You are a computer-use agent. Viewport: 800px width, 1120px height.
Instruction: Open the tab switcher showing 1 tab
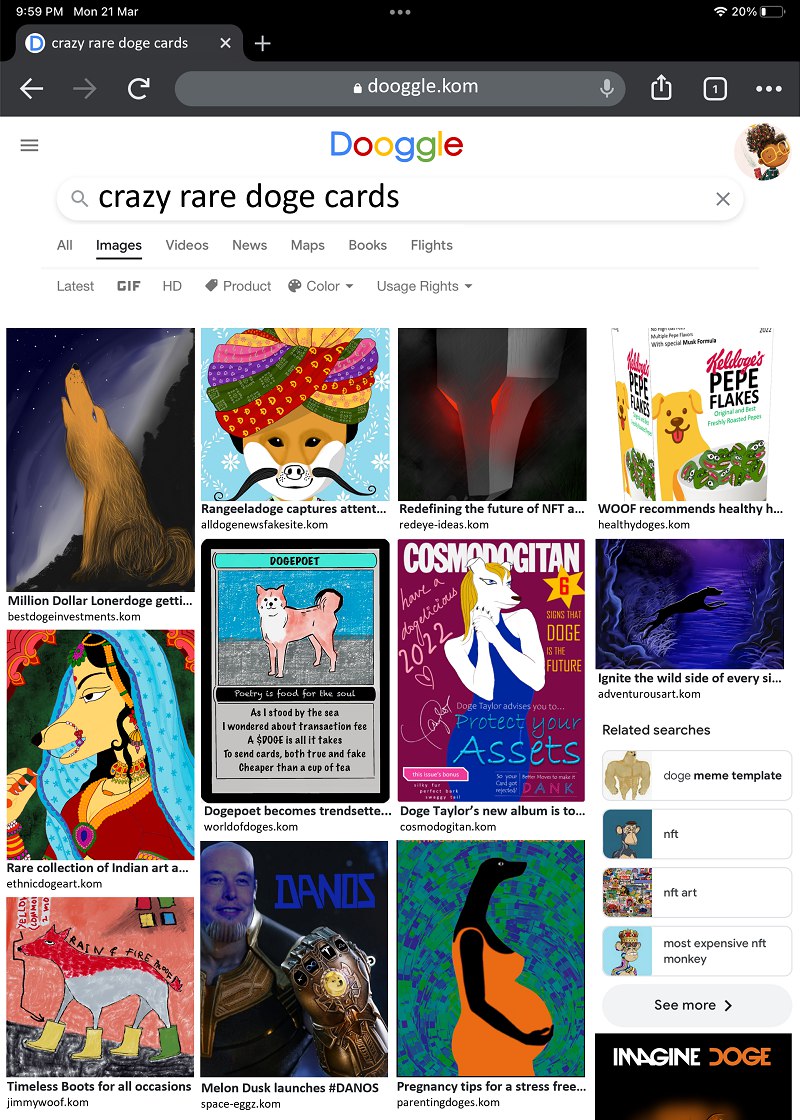tap(715, 89)
